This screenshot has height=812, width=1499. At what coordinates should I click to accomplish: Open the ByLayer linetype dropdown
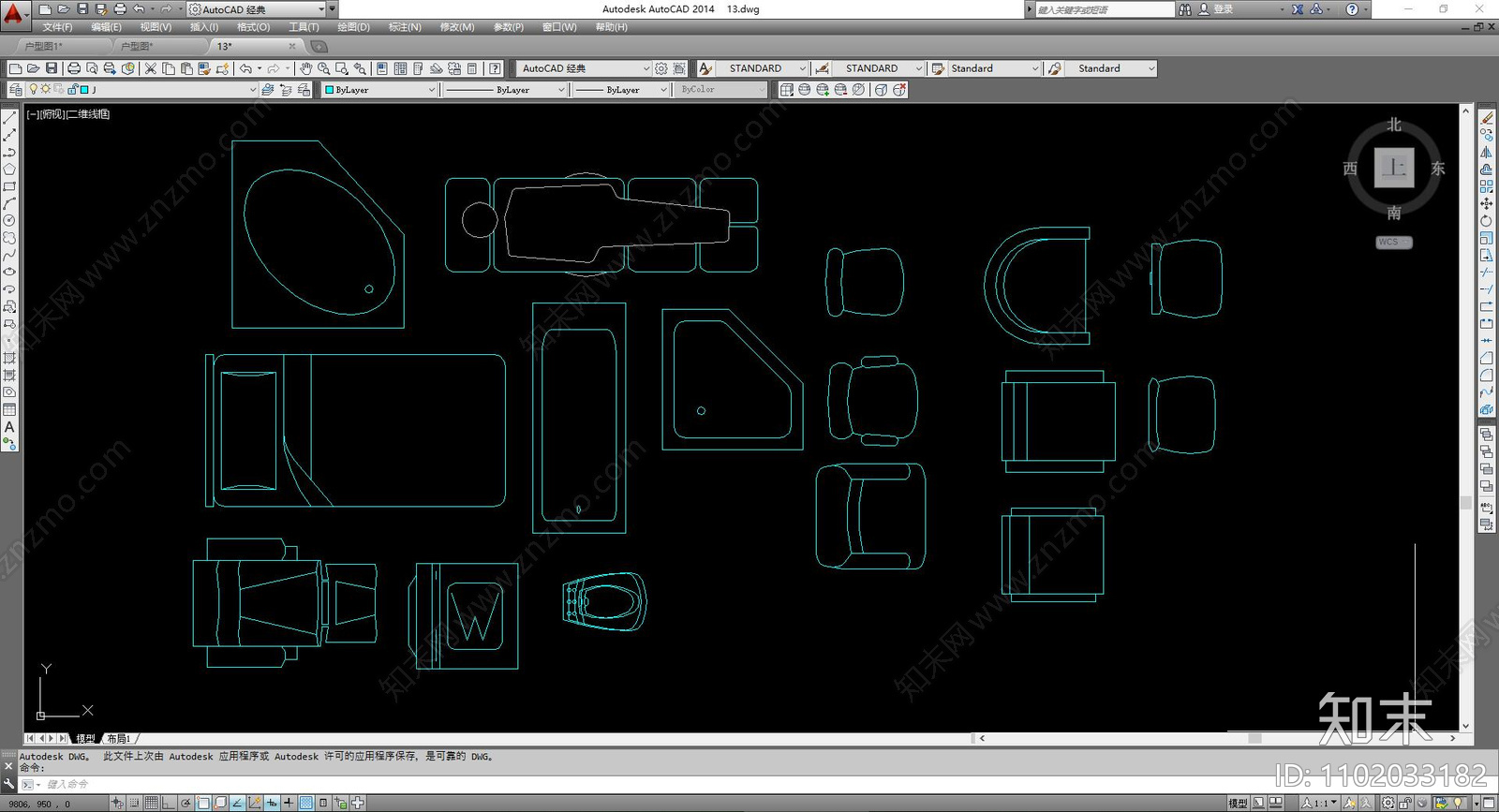505,90
